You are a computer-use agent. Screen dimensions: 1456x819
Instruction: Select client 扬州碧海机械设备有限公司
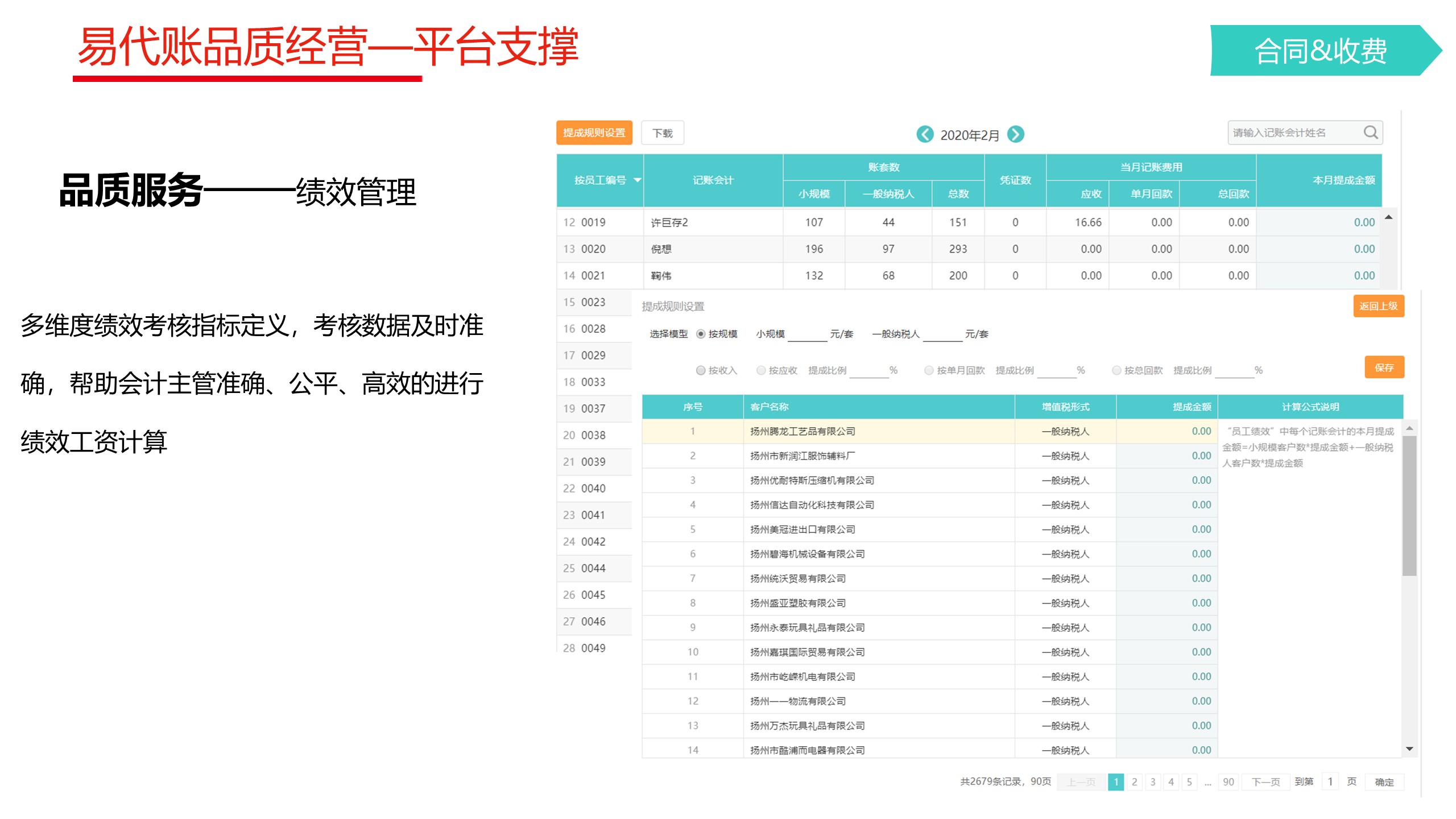[x=808, y=554]
